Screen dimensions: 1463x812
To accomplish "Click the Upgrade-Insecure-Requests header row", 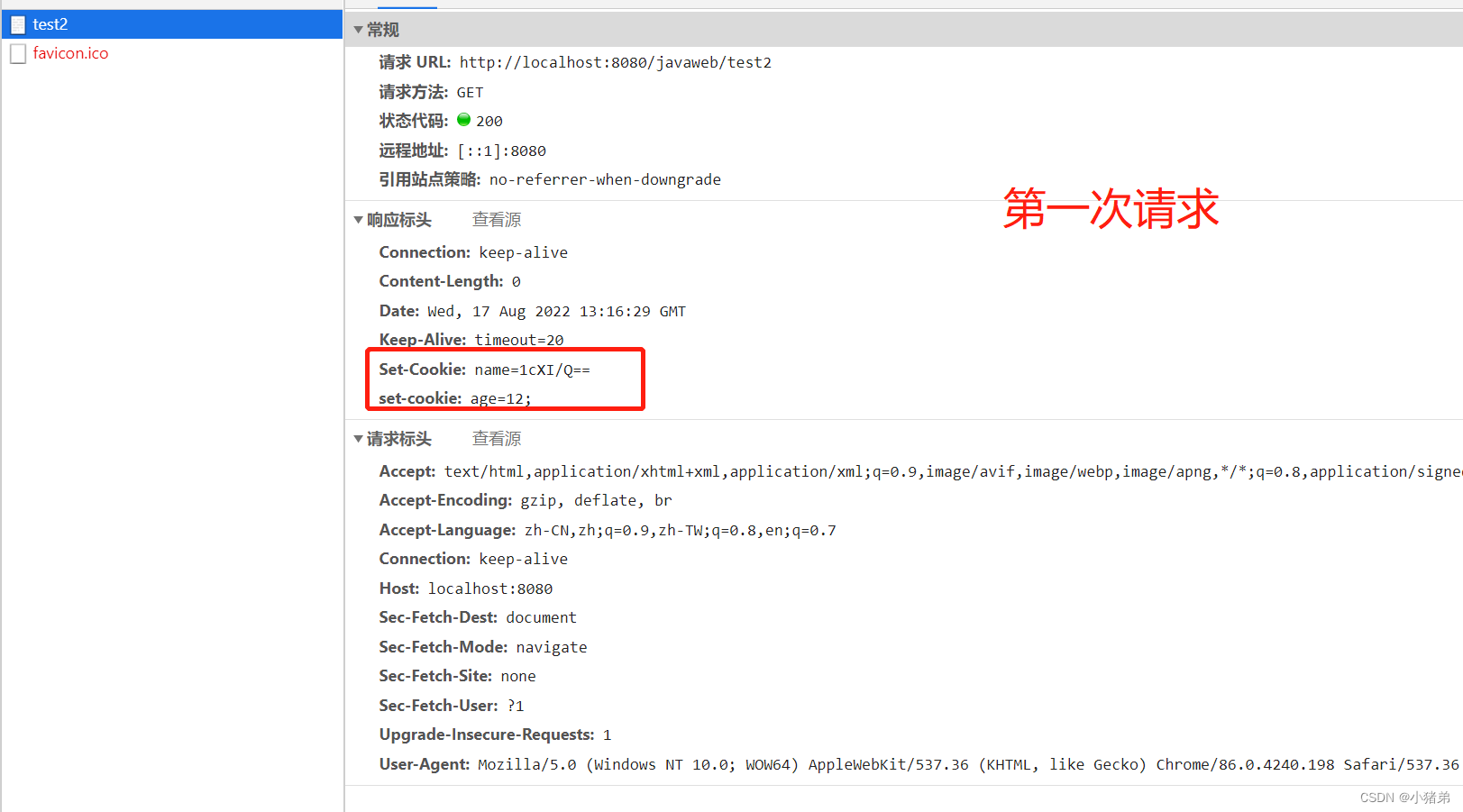I will tap(496, 734).
